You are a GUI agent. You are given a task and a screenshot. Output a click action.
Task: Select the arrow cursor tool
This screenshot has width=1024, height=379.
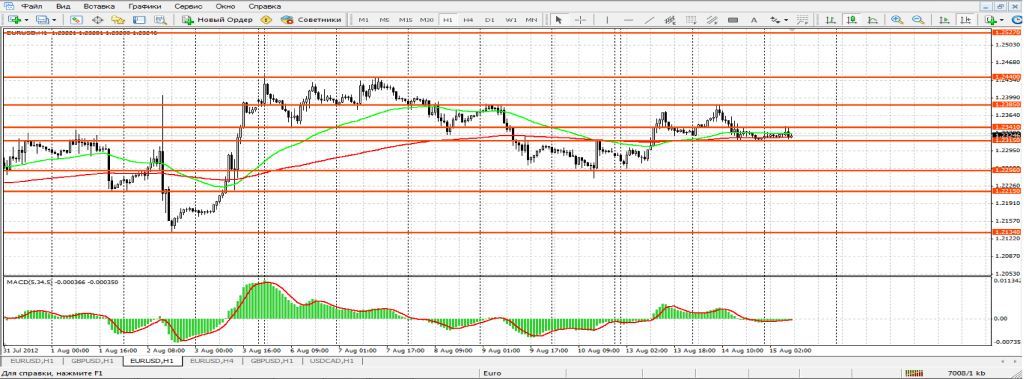[x=558, y=20]
